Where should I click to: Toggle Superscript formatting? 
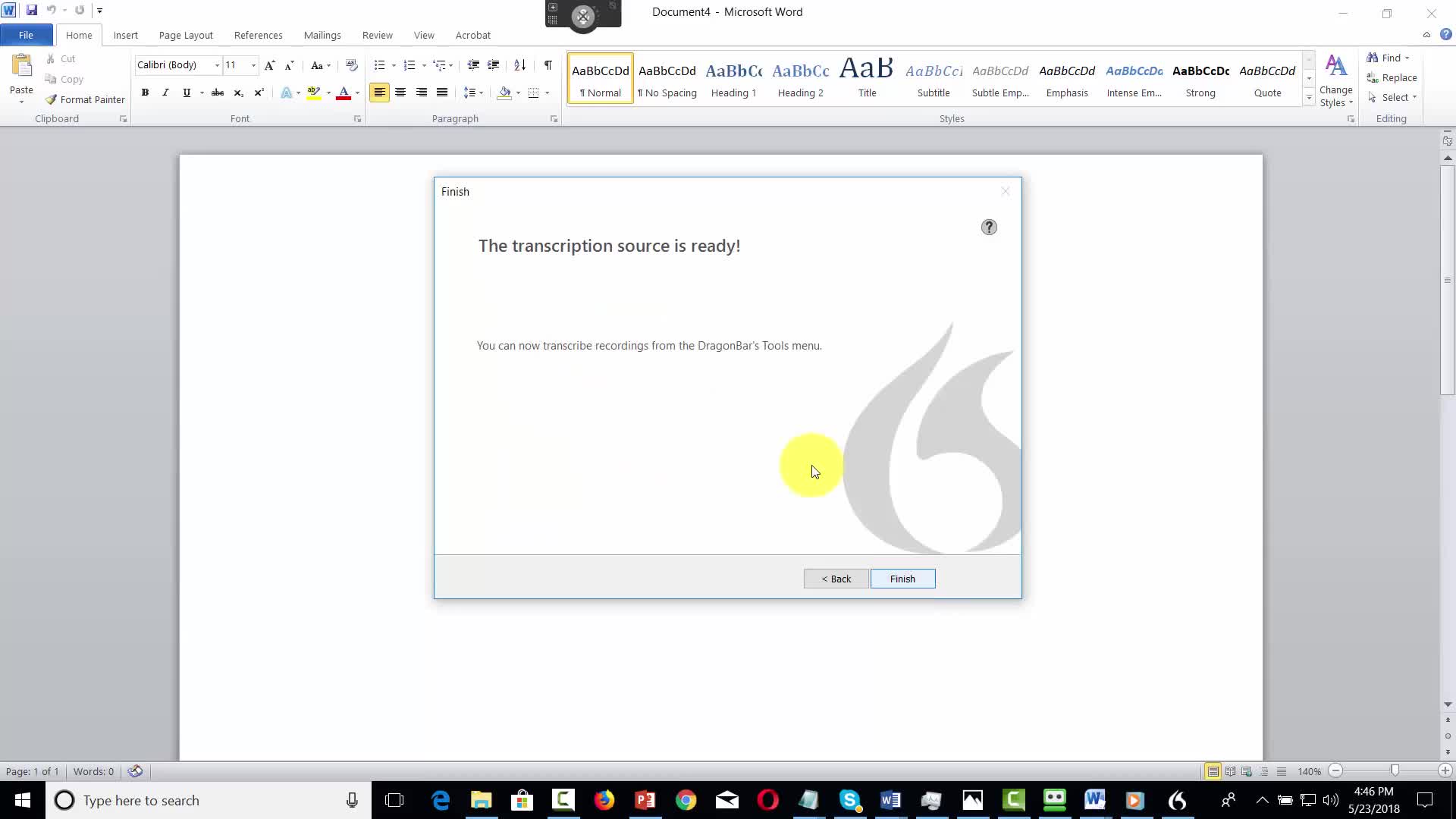point(259,93)
